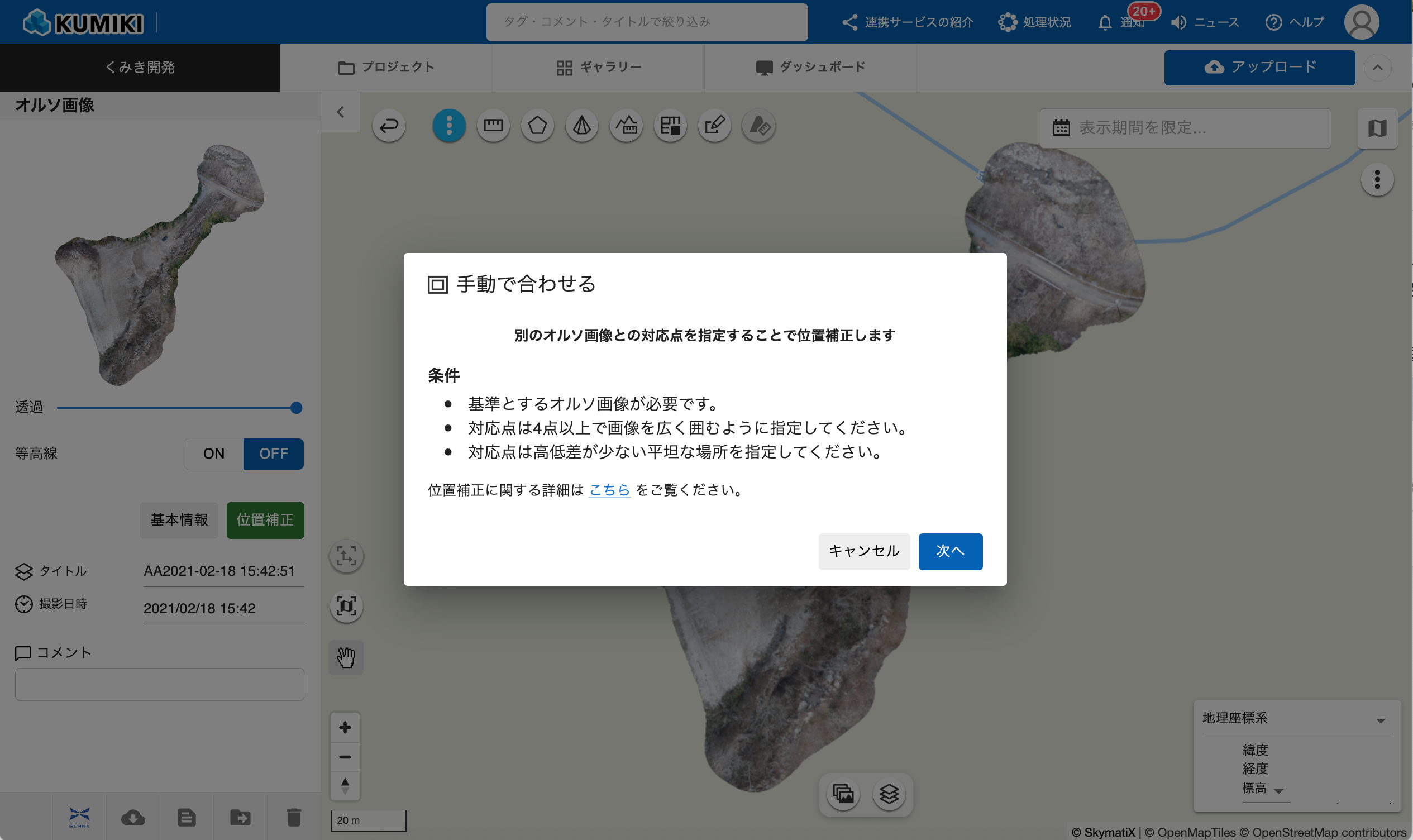Switch to the ダッシュボード tab
The image size is (1413, 840).
point(810,68)
